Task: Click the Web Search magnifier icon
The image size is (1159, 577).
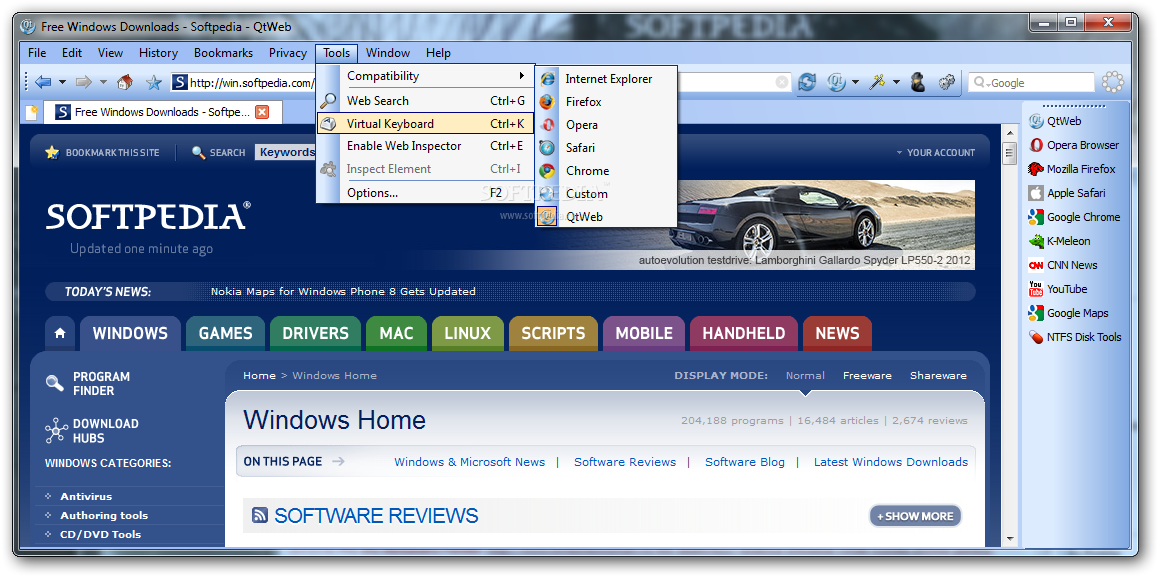Action: click(328, 101)
